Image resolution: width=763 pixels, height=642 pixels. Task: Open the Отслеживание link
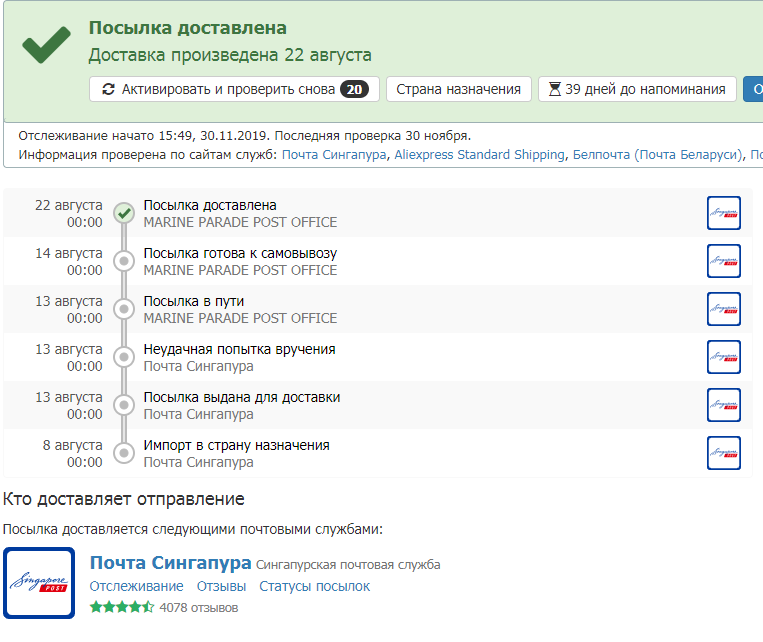pos(136,586)
